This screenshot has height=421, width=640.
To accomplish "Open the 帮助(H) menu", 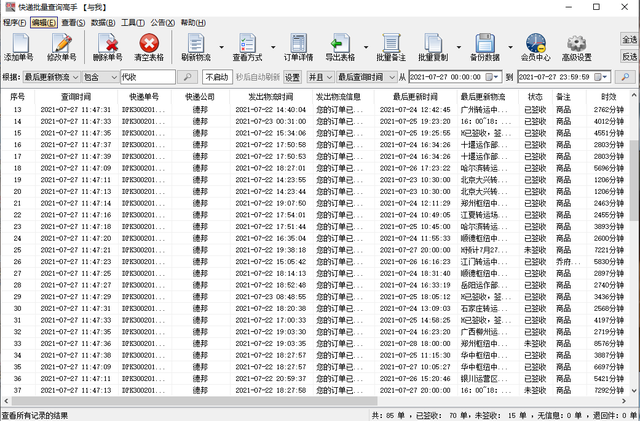I will click(193, 23).
